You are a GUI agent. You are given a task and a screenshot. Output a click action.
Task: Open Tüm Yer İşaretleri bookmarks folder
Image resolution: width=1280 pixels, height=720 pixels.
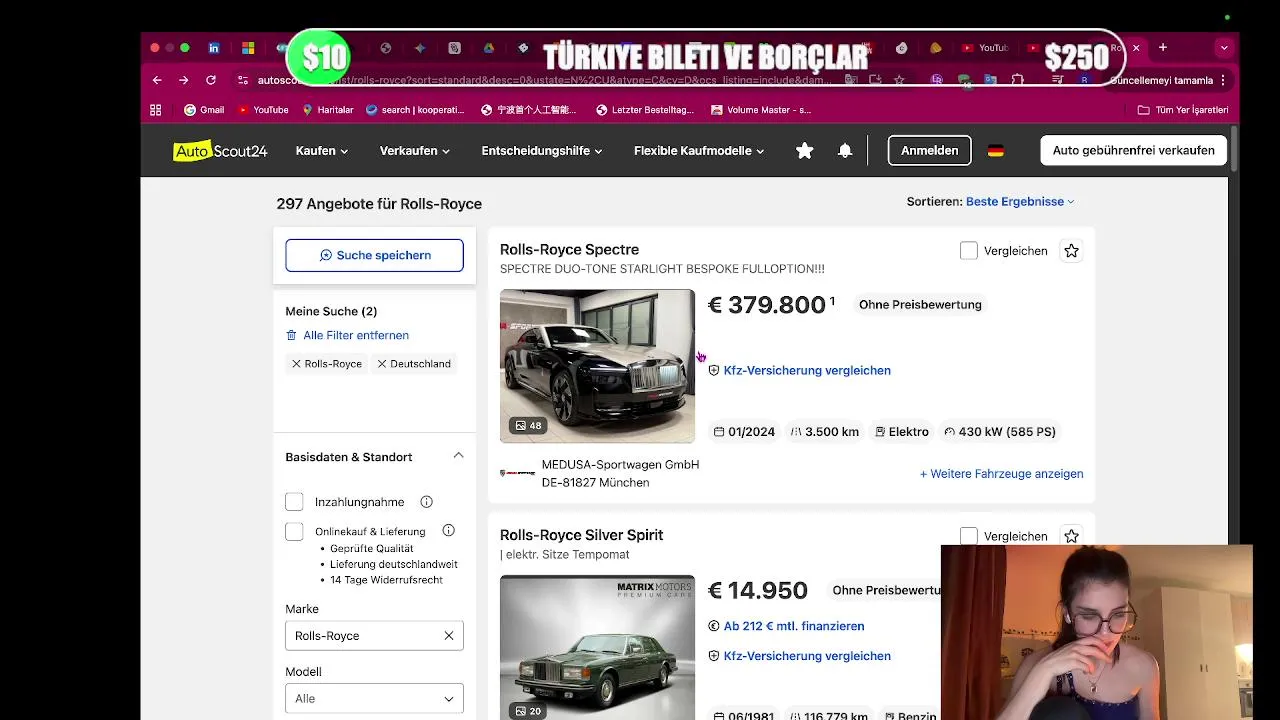(x=1183, y=110)
